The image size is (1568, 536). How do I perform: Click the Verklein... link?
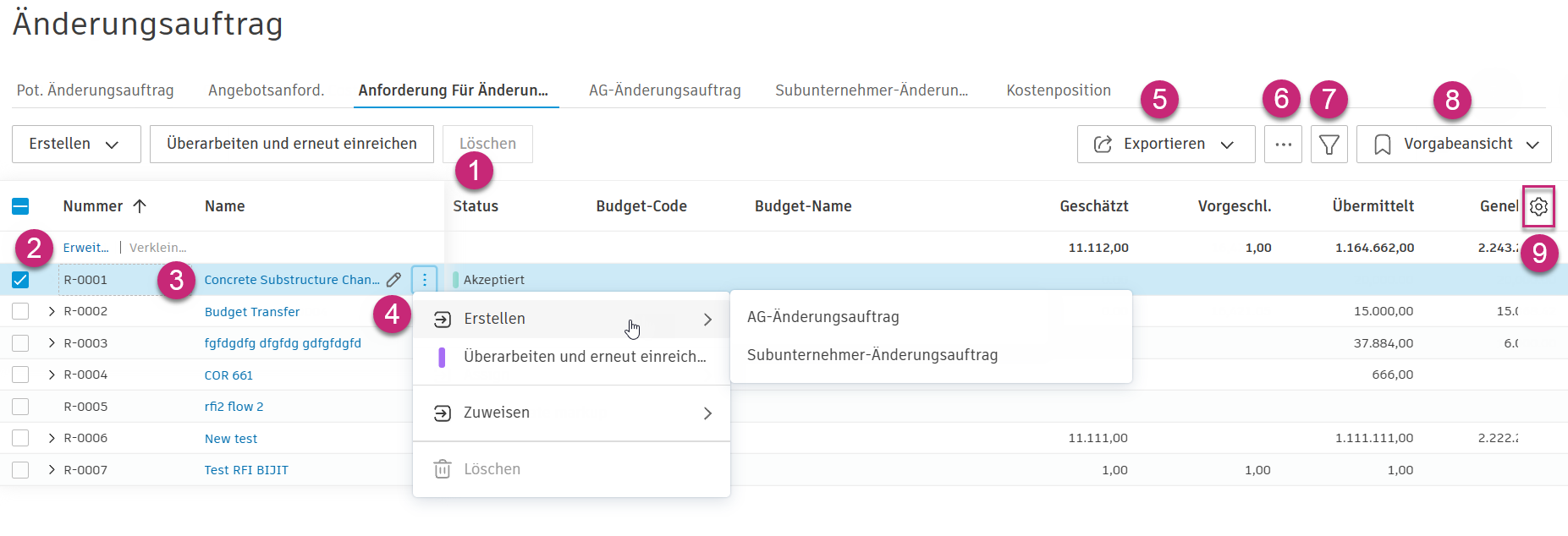tap(158, 248)
